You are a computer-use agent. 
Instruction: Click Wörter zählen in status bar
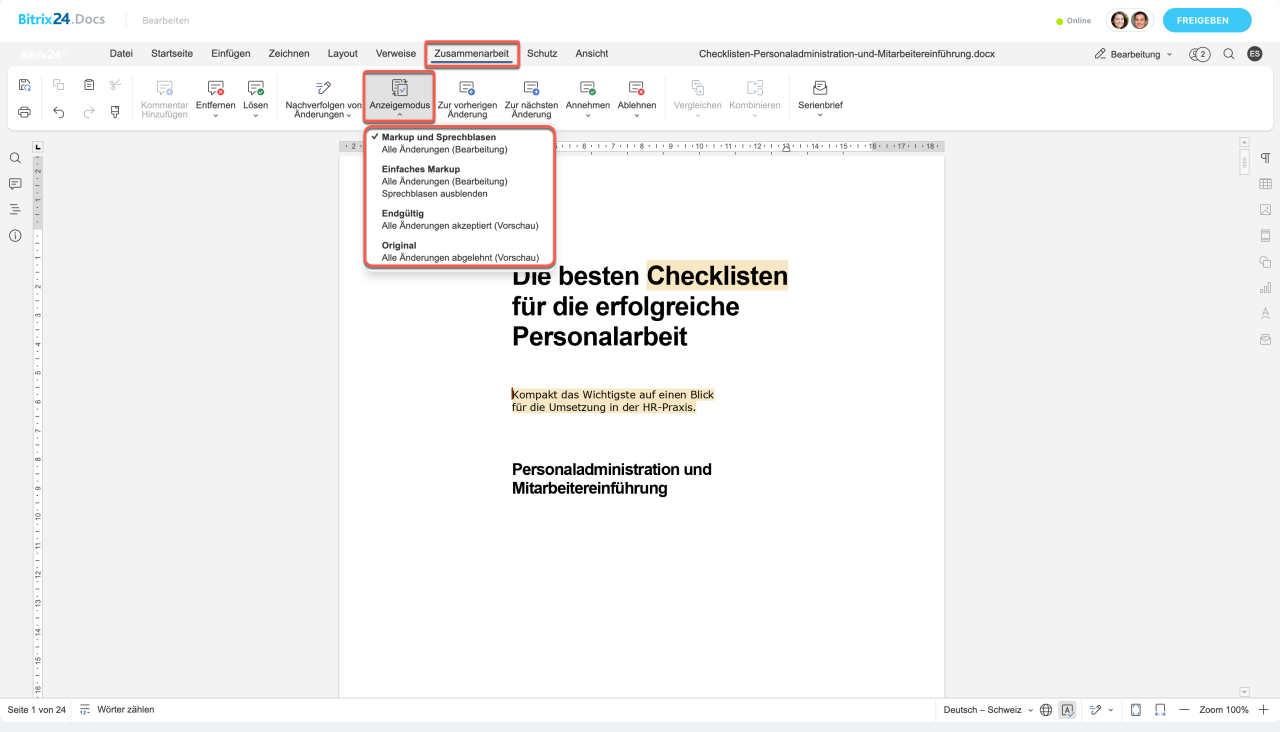pos(125,710)
